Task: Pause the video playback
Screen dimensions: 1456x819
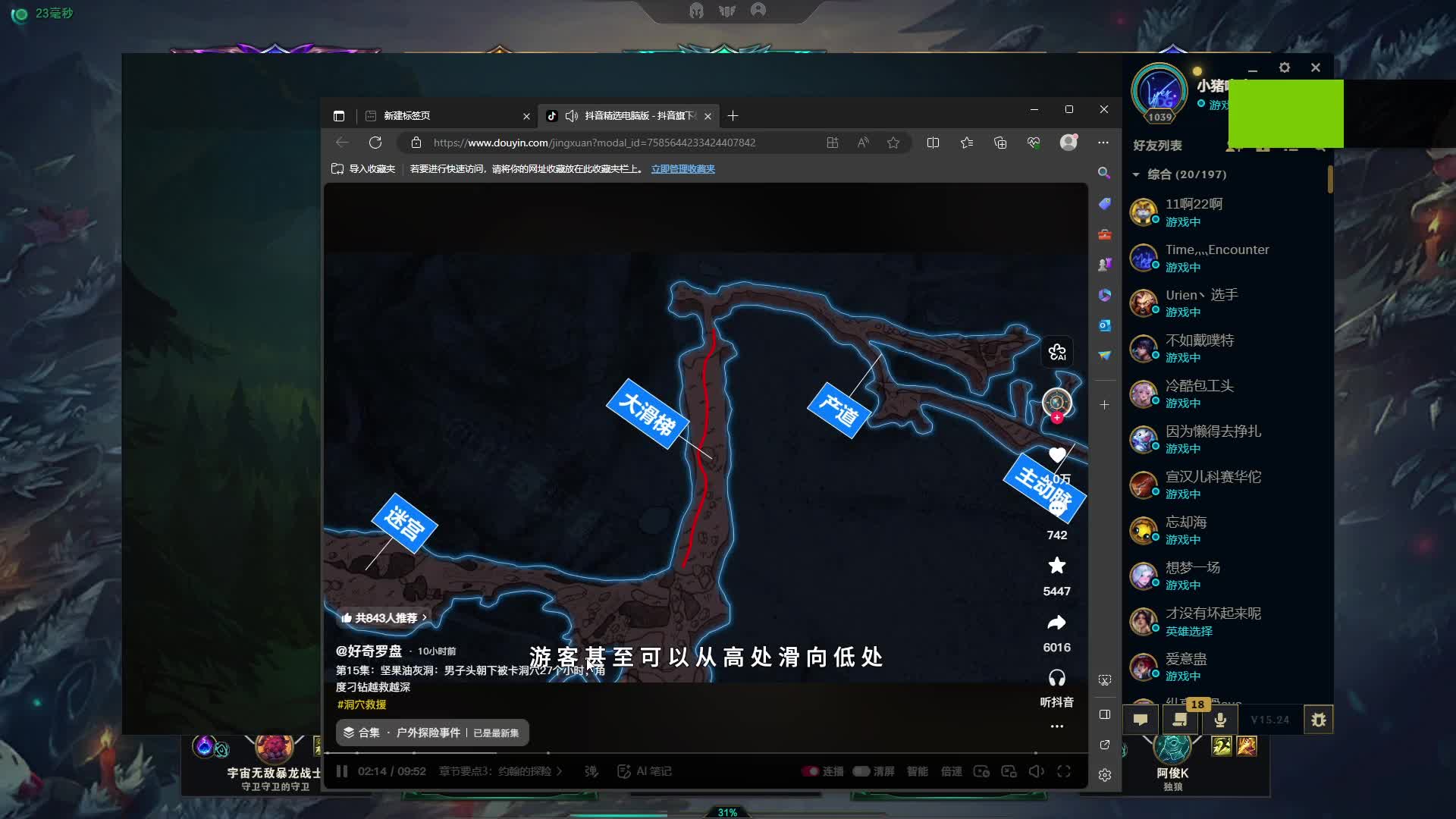Action: (342, 771)
